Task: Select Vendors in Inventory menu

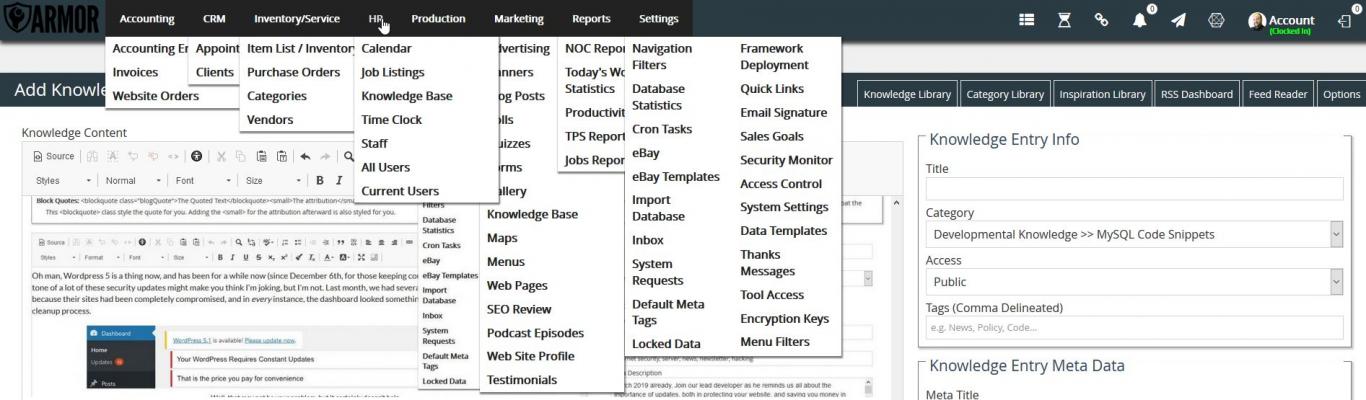Action: [270, 120]
